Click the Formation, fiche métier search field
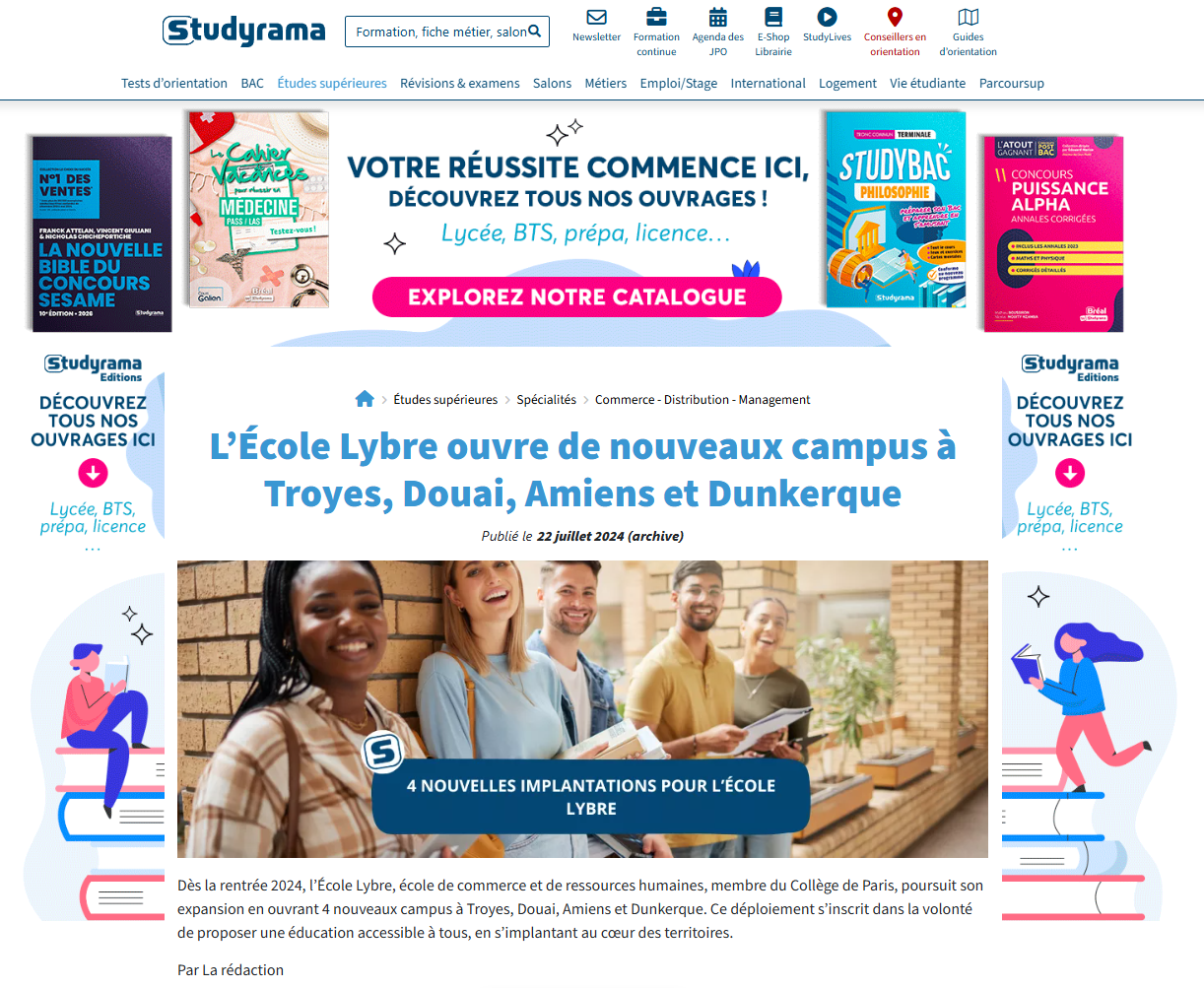The height and width of the screenshot is (988, 1204). point(440,32)
